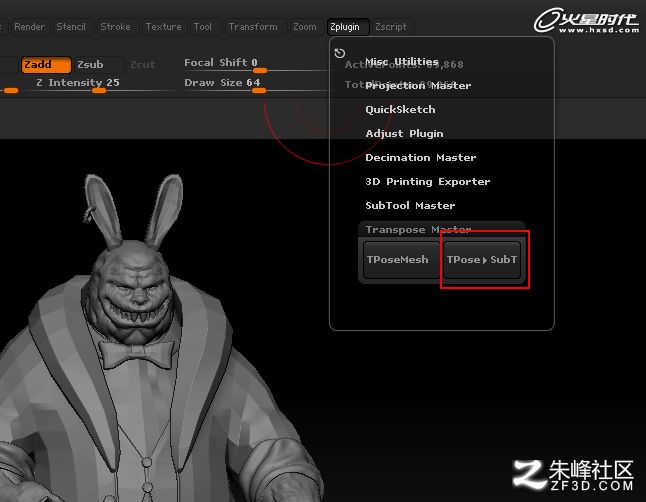Image resolution: width=646 pixels, height=502 pixels.
Task: Open the Zscript menu
Action: [391, 27]
